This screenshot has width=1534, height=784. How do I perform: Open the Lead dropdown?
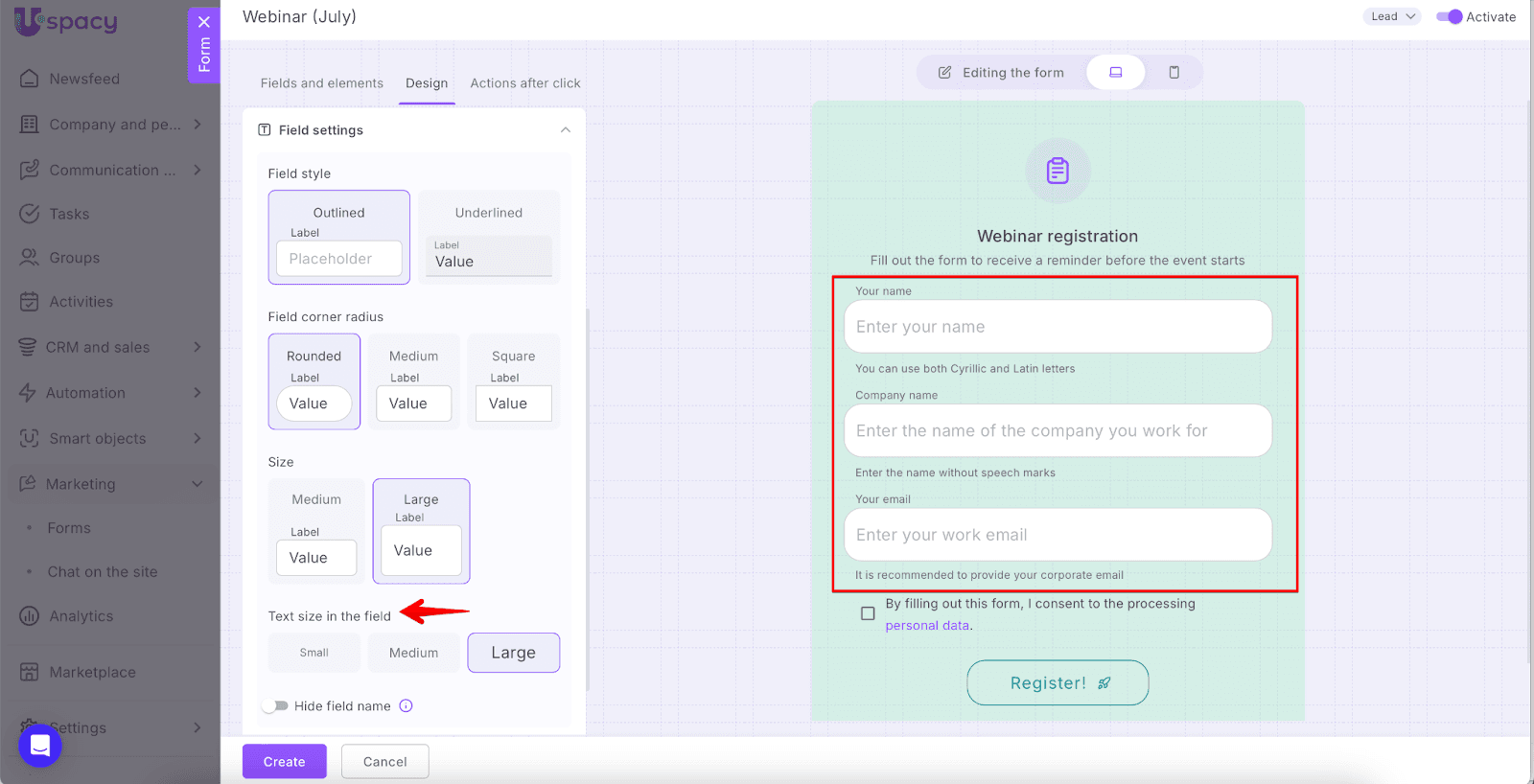[x=1391, y=16]
